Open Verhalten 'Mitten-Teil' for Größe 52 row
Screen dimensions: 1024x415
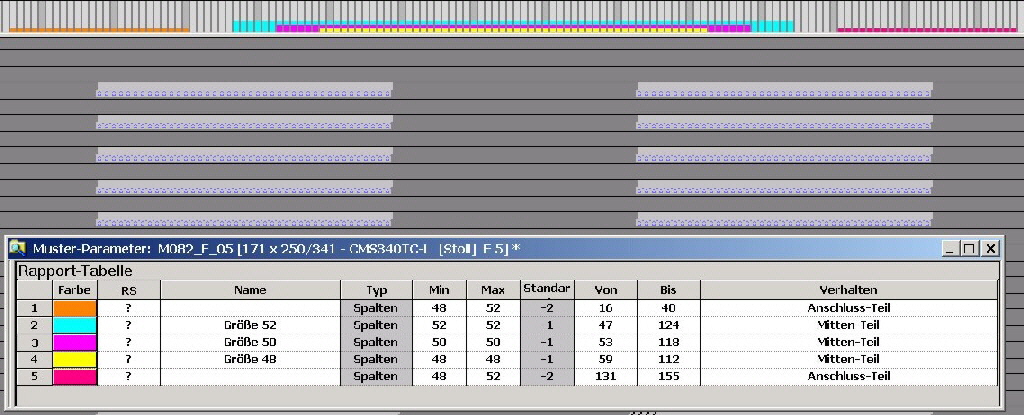(x=848, y=325)
